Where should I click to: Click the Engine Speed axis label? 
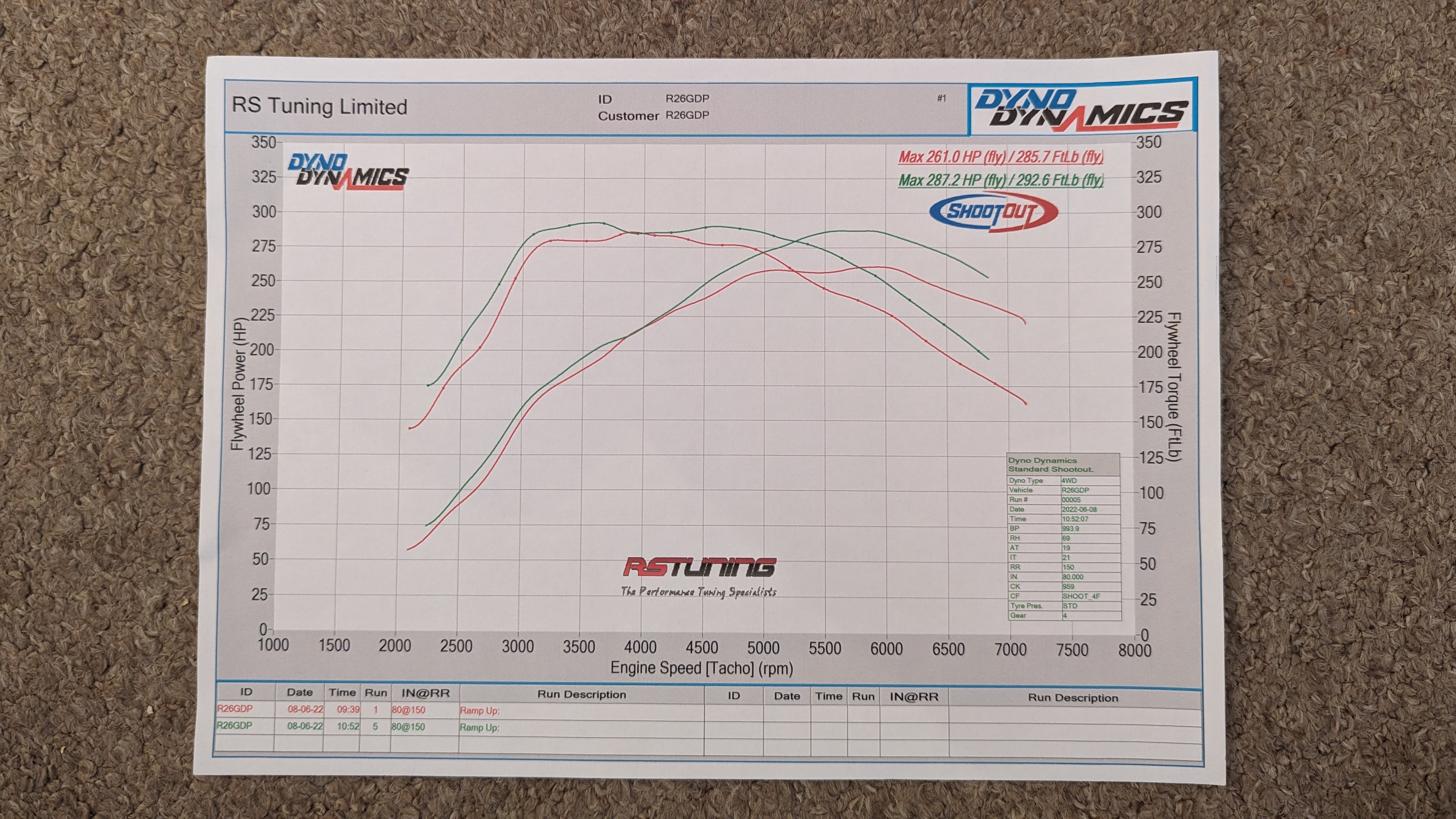(701, 668)
